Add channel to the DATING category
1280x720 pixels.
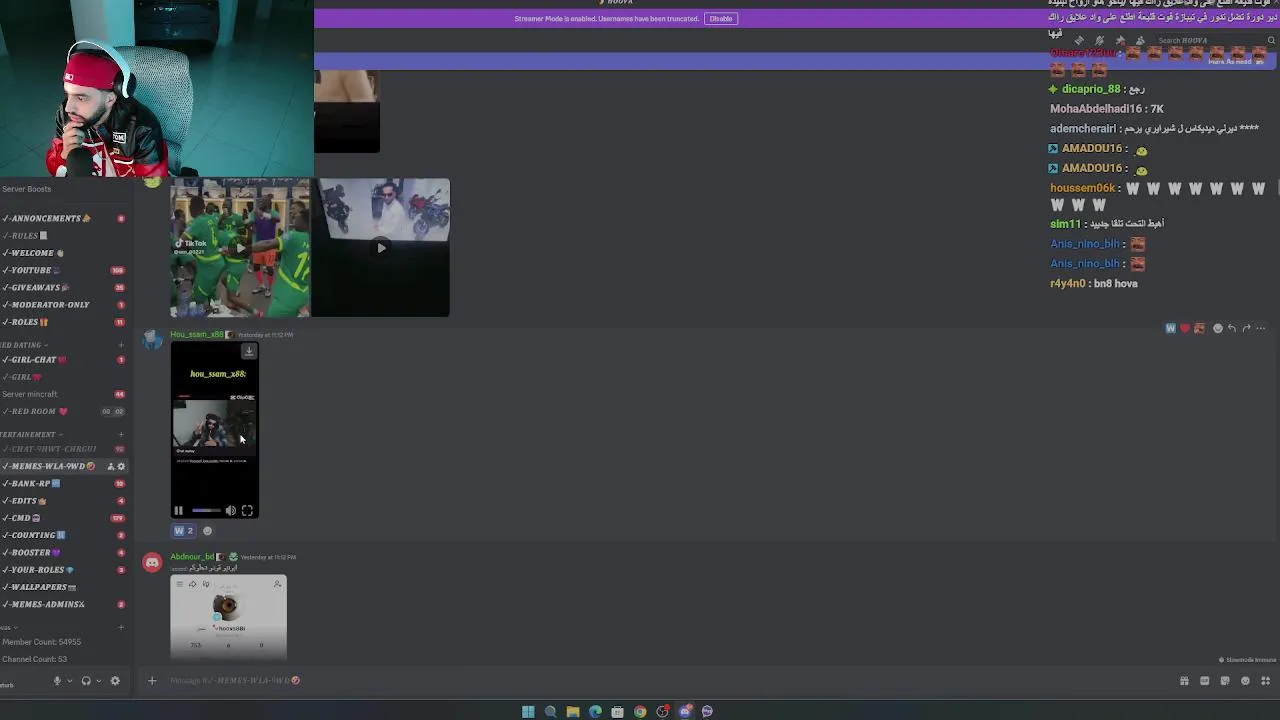click(121, 345)
